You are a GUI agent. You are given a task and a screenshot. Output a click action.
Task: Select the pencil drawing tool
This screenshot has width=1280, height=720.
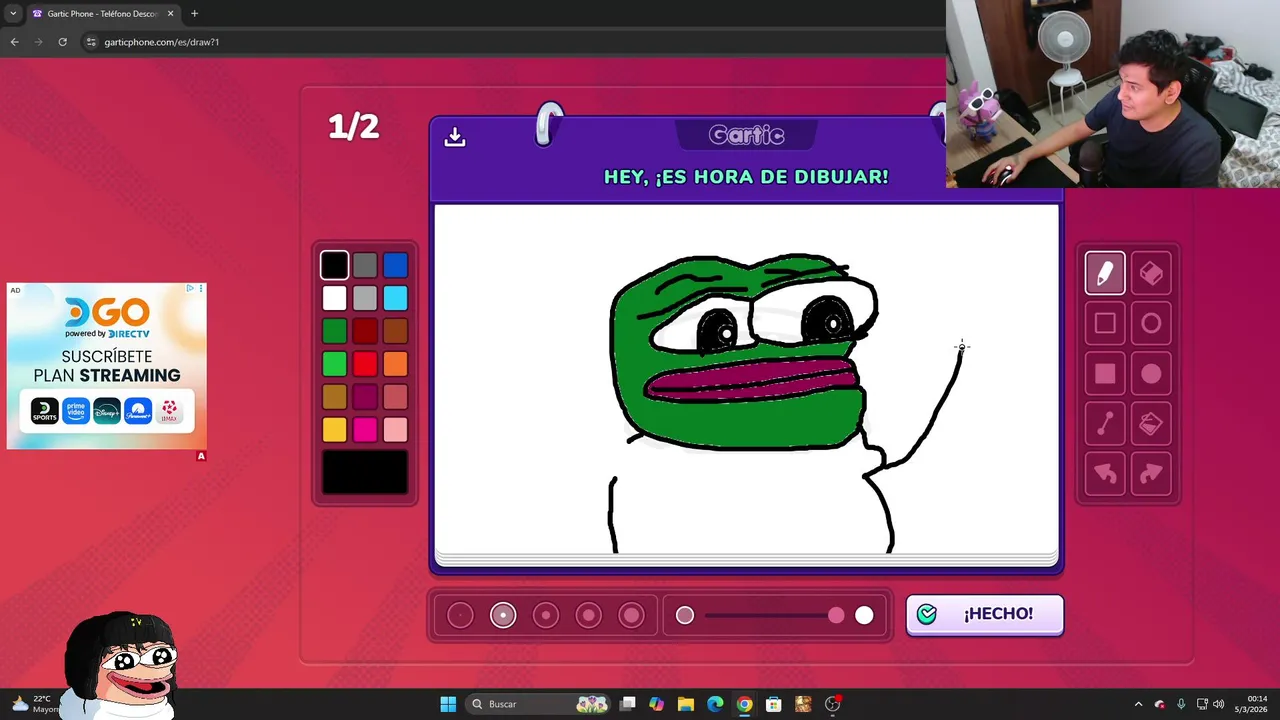coord(1105,273)
